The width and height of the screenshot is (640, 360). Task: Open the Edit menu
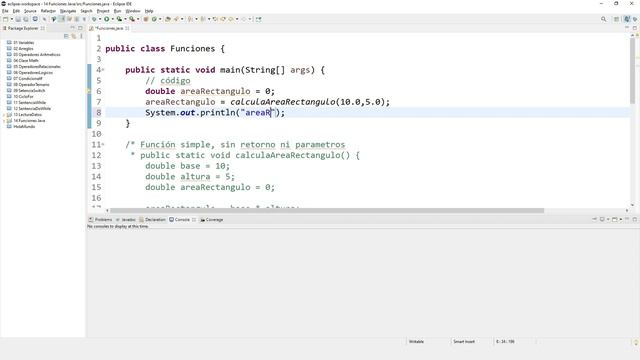coord(16,11)
